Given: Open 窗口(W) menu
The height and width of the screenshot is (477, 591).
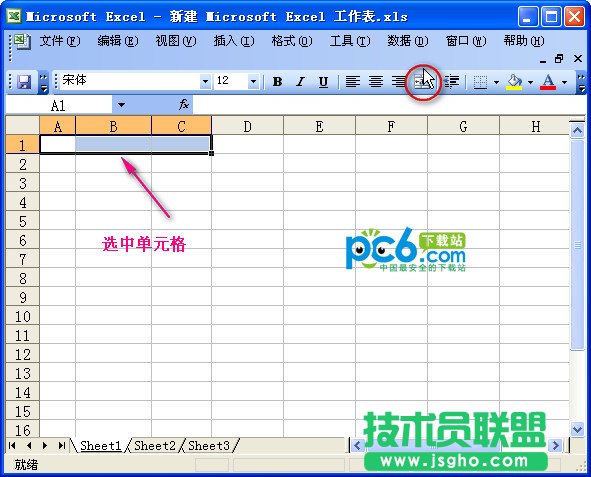Looking at the screenshot, I should (x=466, y=41).
